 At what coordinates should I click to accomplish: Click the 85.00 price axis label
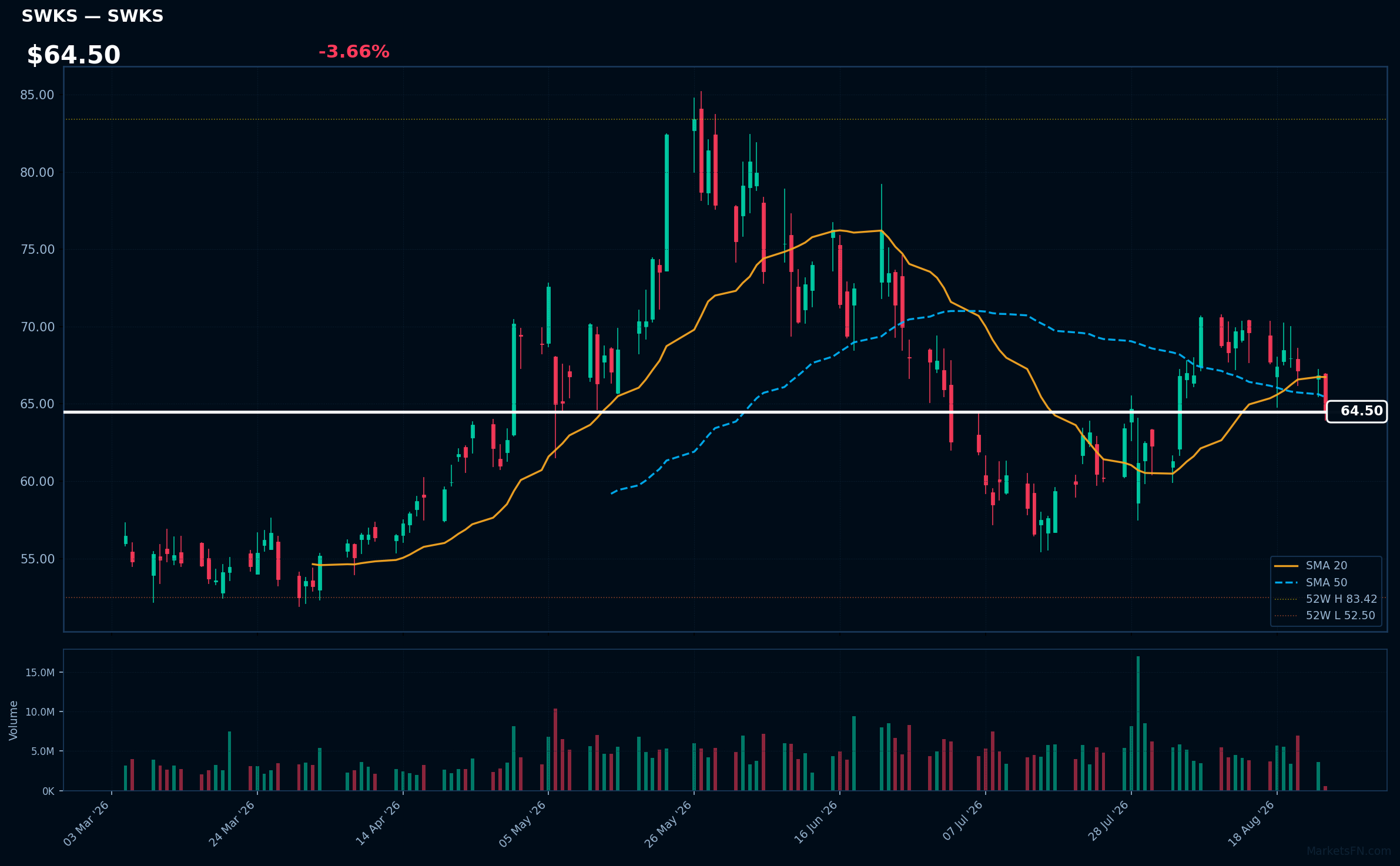(x=37, y=95)
